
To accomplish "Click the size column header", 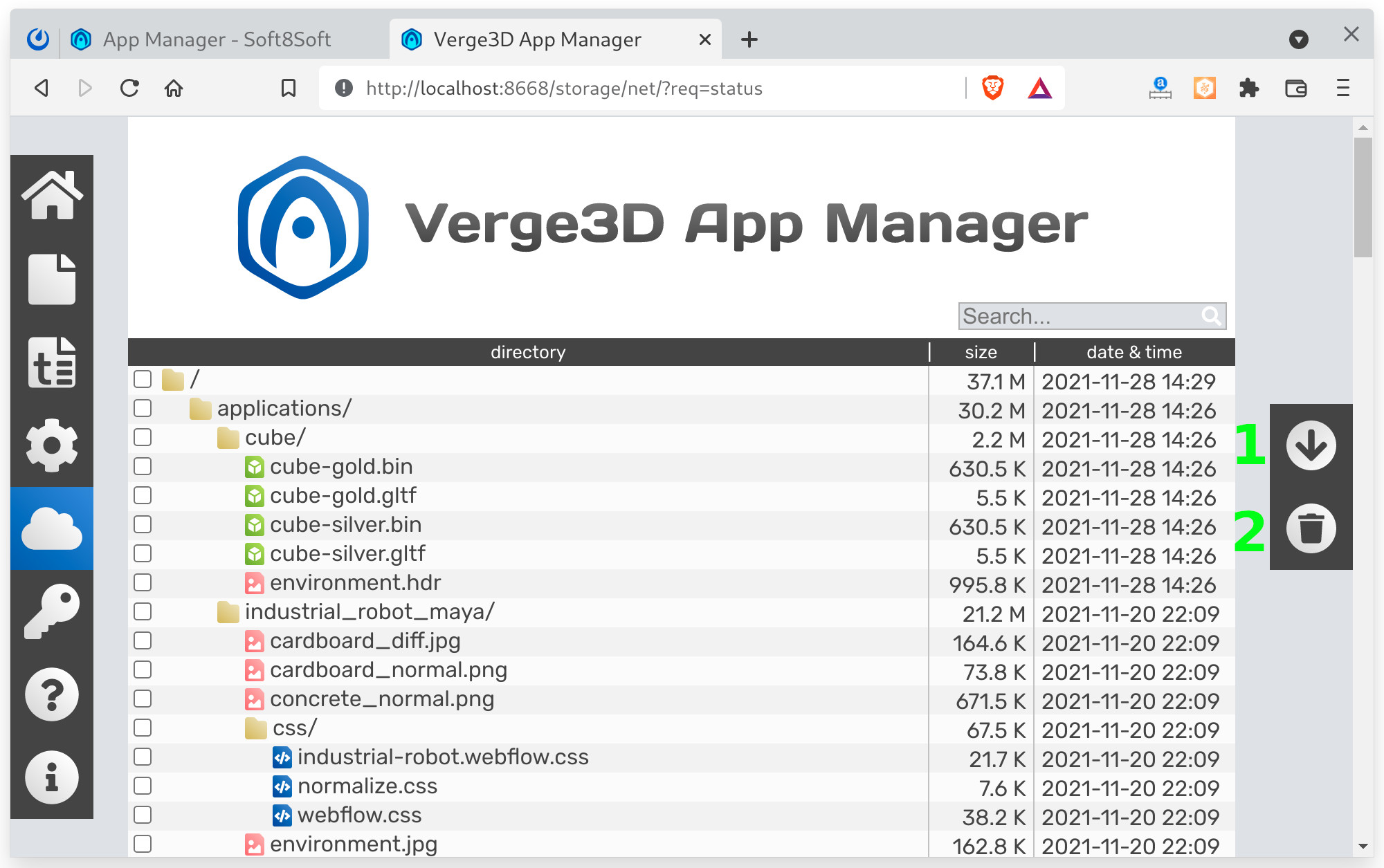I will click(981, 352).
